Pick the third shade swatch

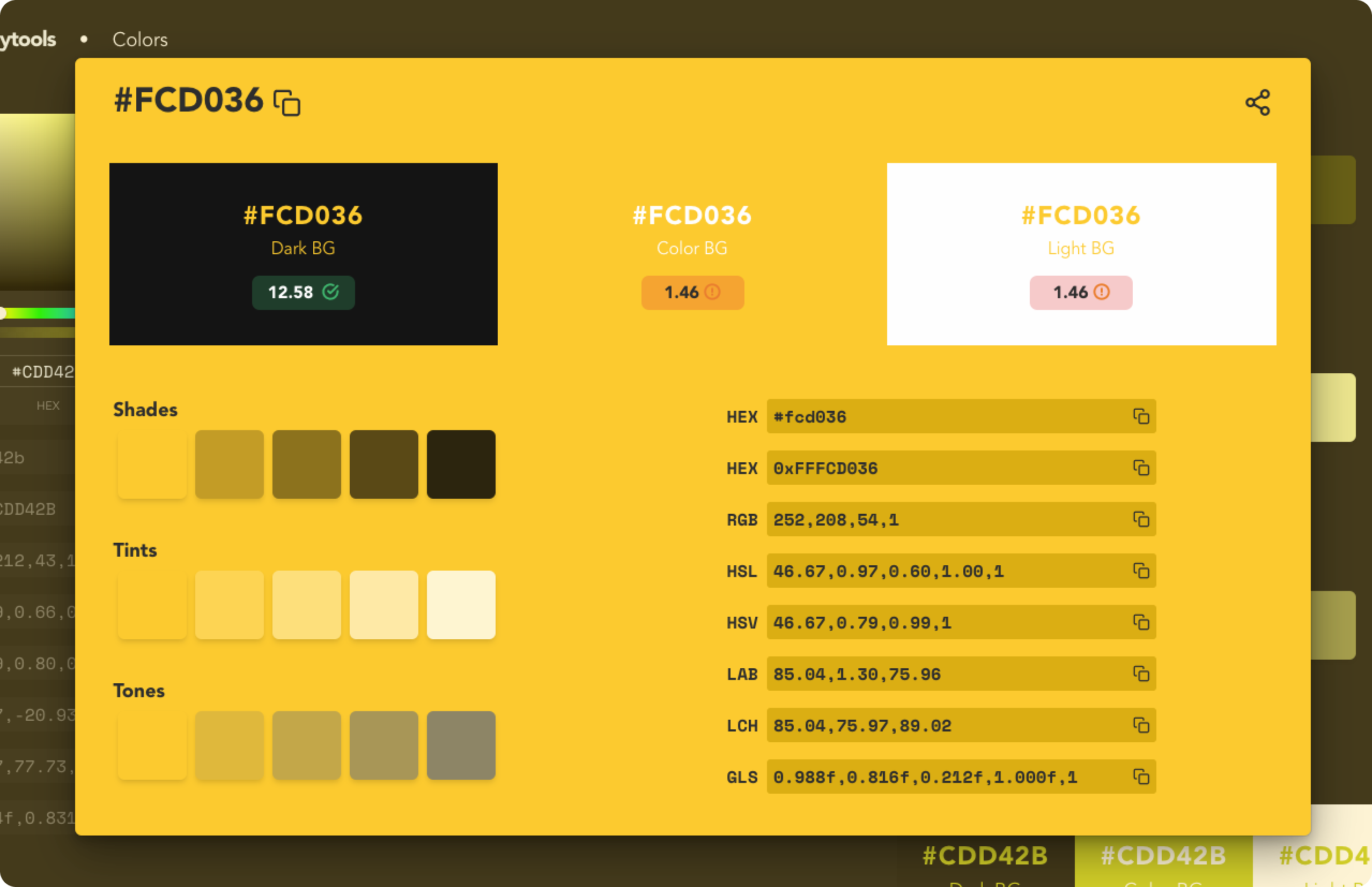coord(306,464)
